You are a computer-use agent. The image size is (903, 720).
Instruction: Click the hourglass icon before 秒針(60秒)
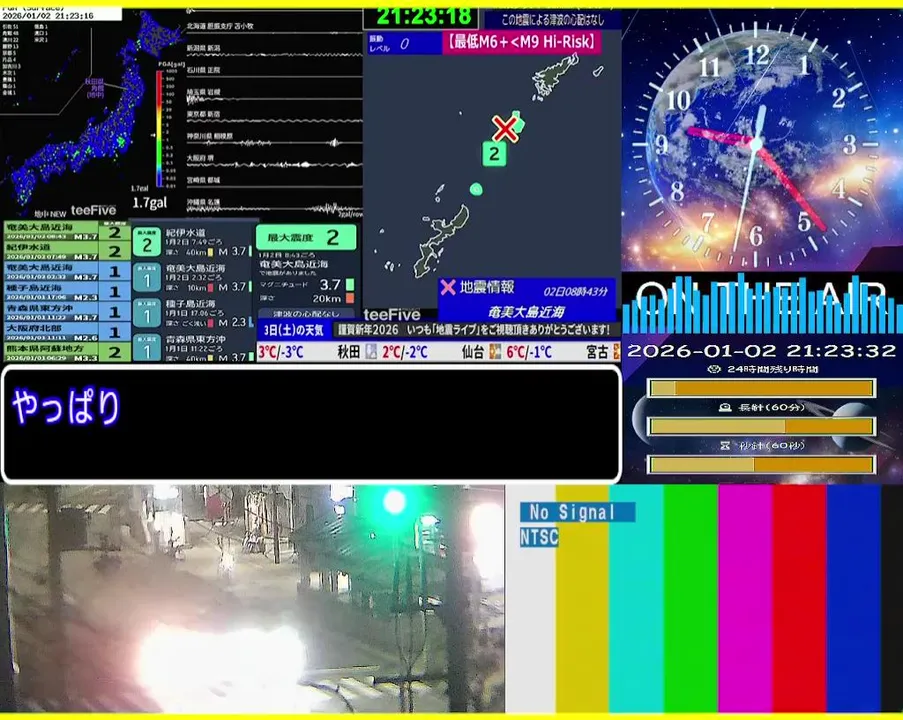click(725, 445)
